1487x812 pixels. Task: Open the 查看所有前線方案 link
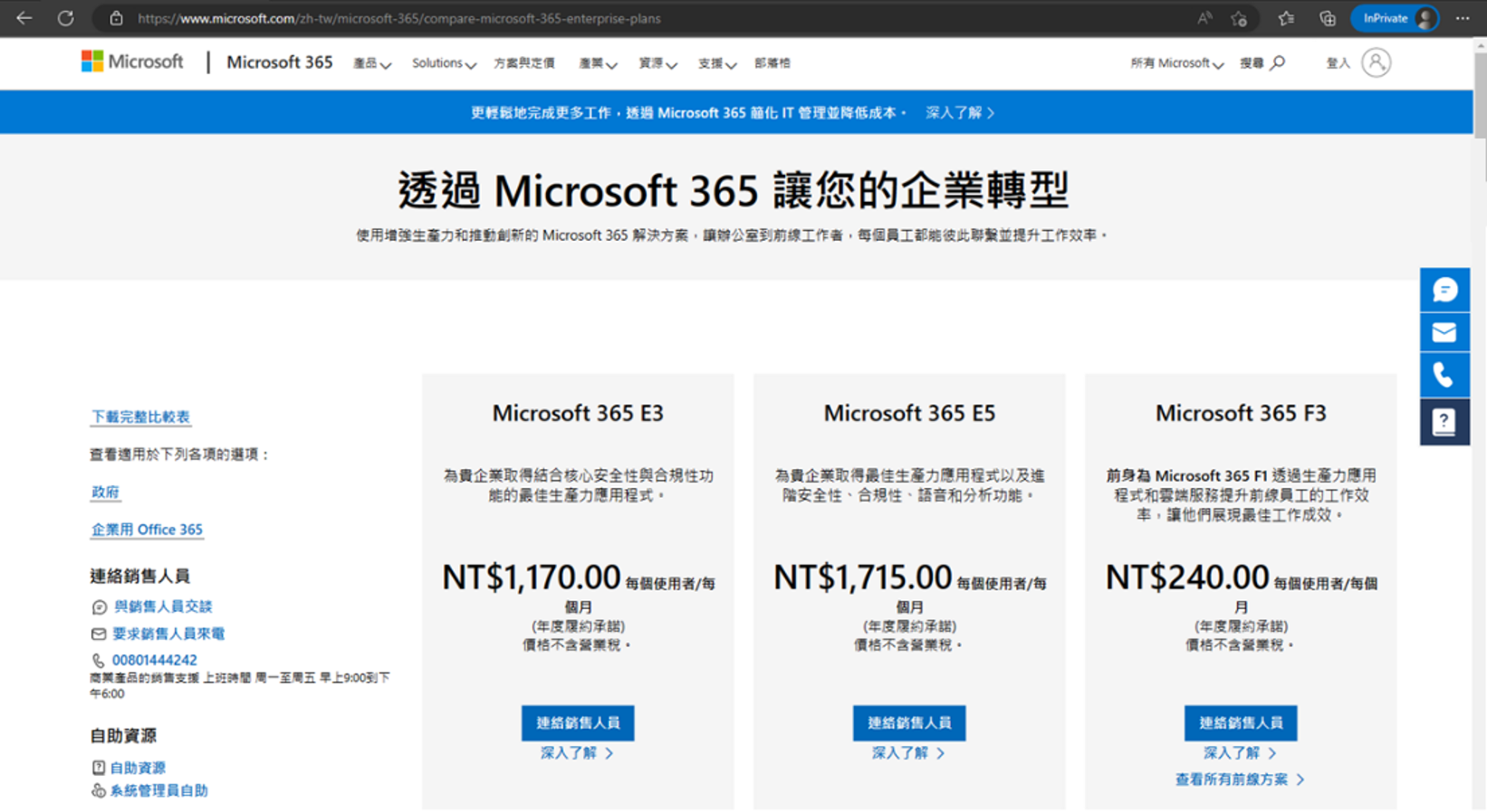coord(1240,779)
